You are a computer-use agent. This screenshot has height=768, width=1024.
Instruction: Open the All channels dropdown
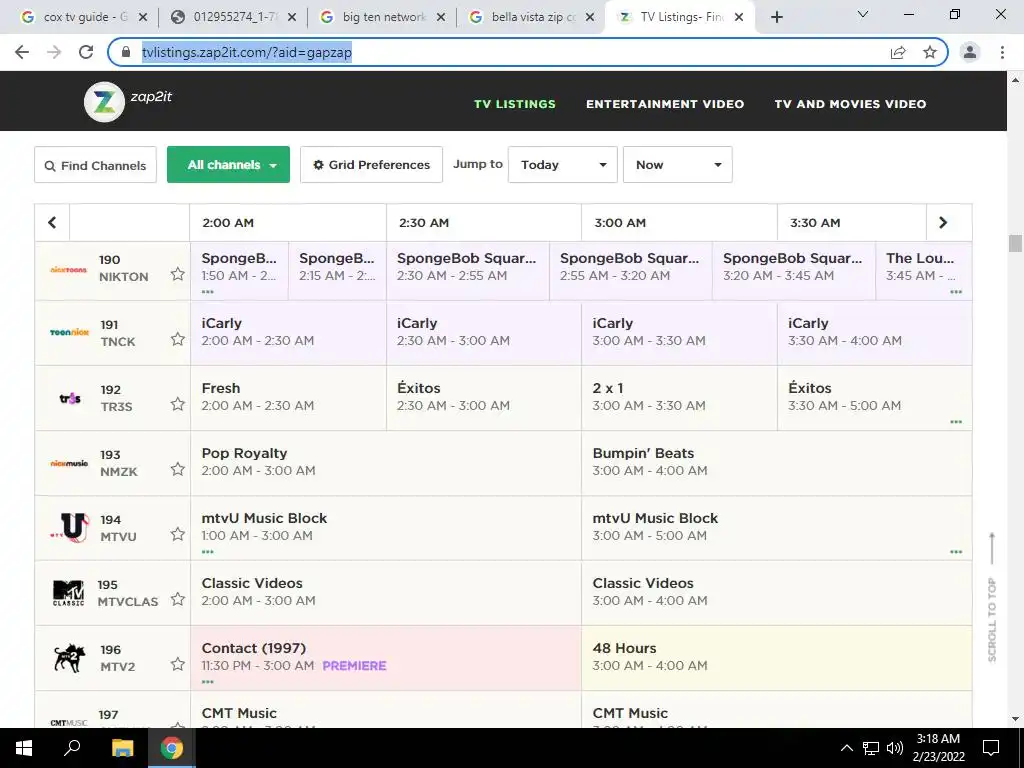[229, 165]
